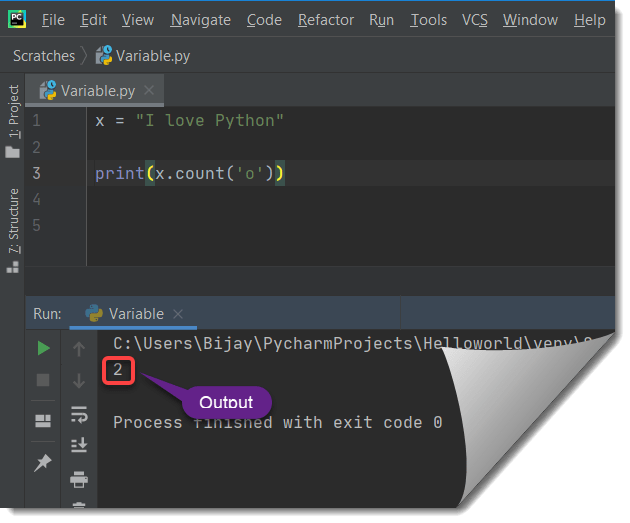Open the View menu
This screenshot has width=630, height=523.
(x=138, y=20)
